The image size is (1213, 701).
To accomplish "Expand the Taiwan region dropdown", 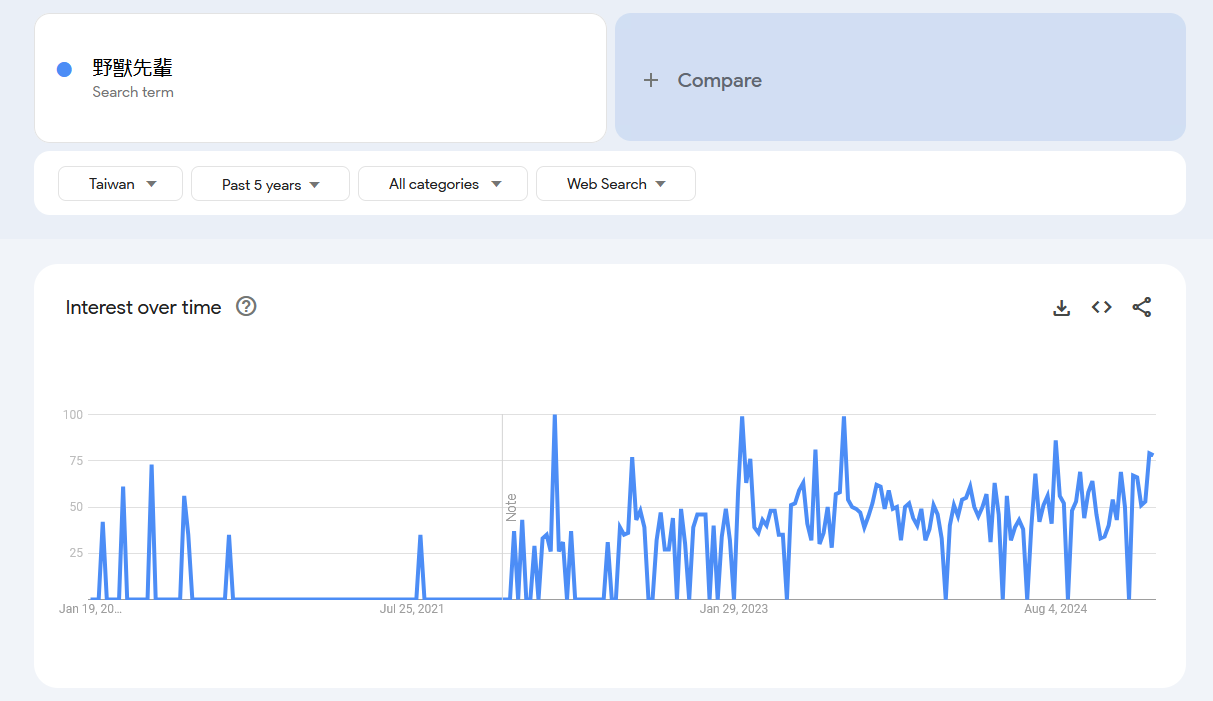I will (121, 184).
